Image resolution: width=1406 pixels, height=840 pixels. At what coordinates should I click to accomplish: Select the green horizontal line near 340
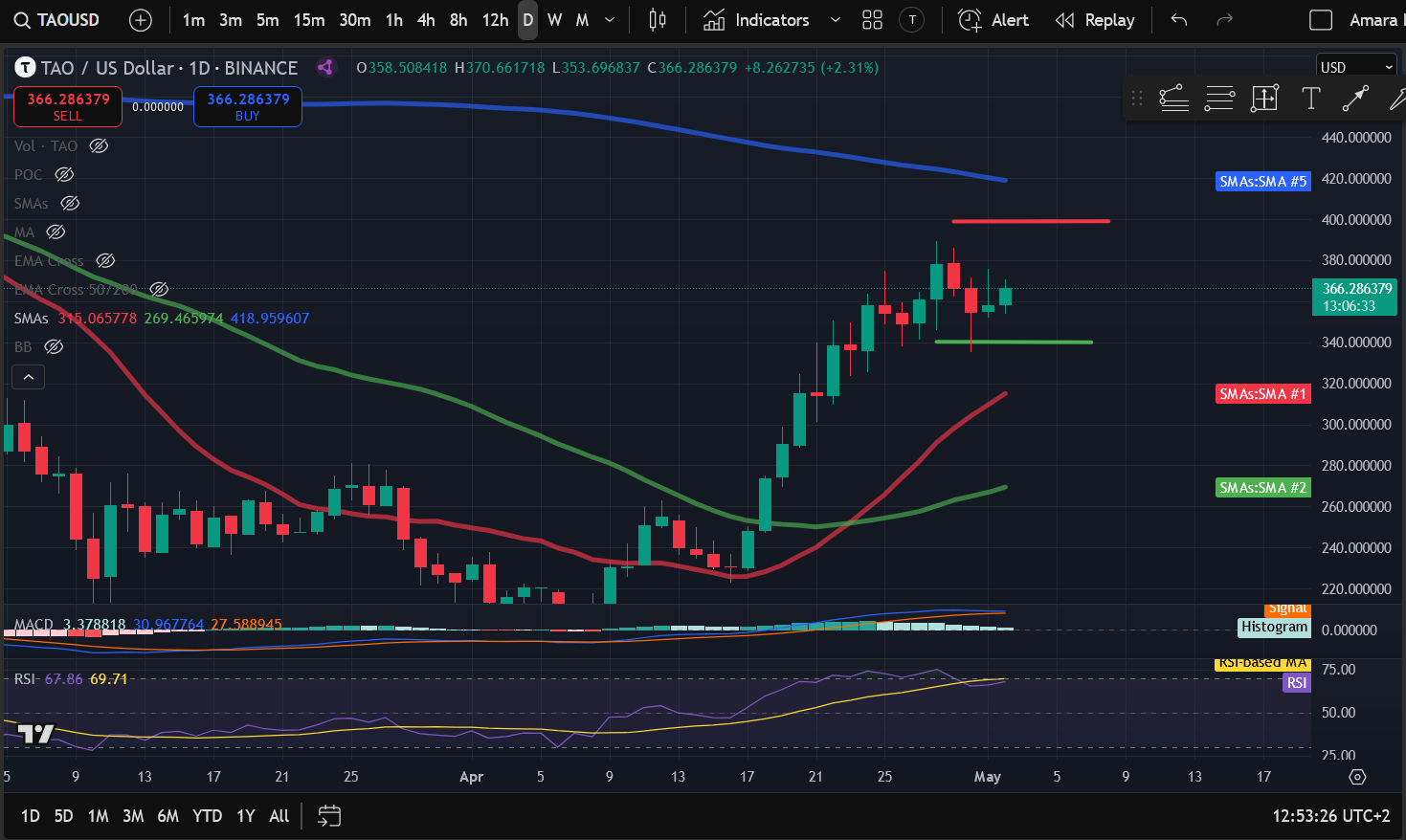click(x=1013, y=342)
